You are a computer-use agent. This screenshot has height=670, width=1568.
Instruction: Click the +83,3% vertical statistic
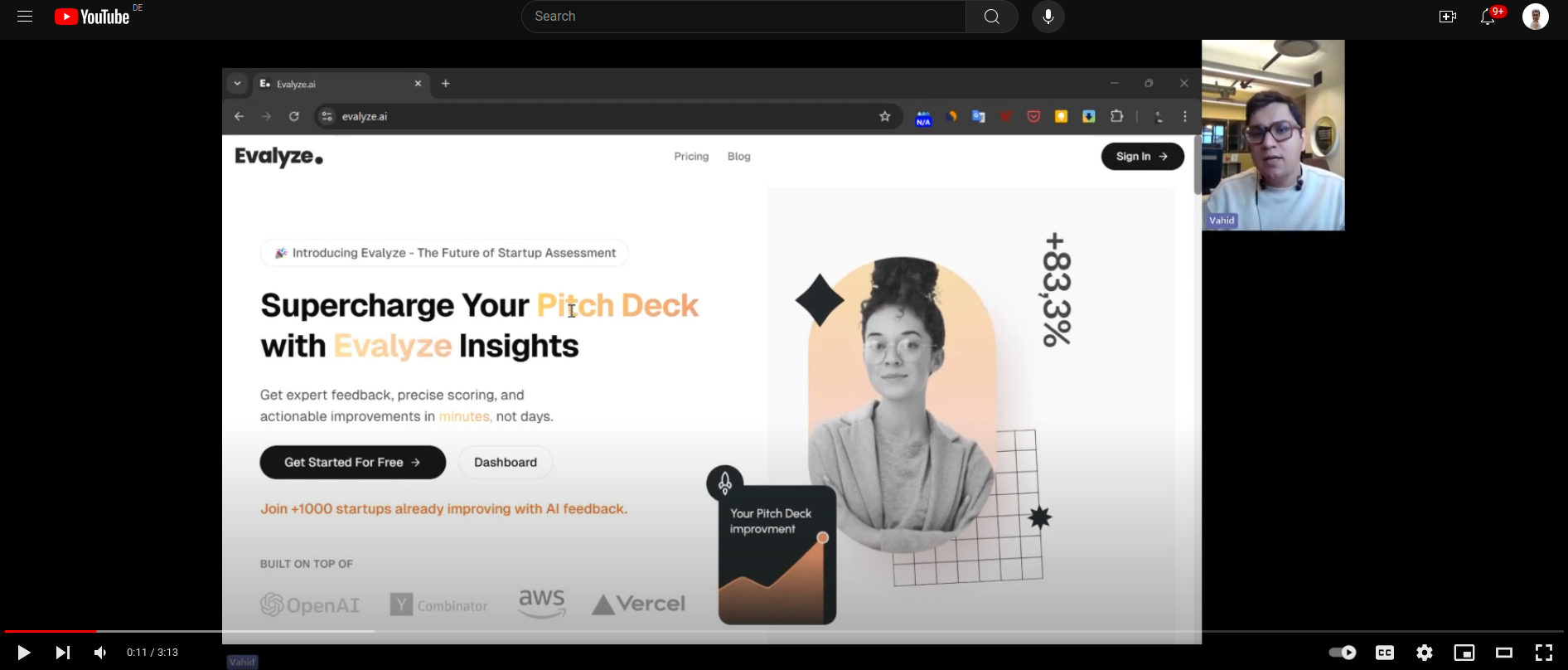(x=1057, y=289)
